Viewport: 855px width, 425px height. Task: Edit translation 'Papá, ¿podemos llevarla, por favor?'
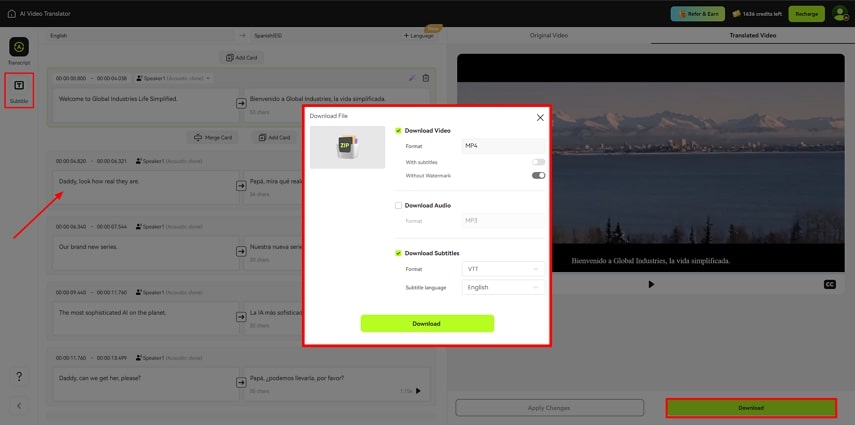[x=337, y=384]
